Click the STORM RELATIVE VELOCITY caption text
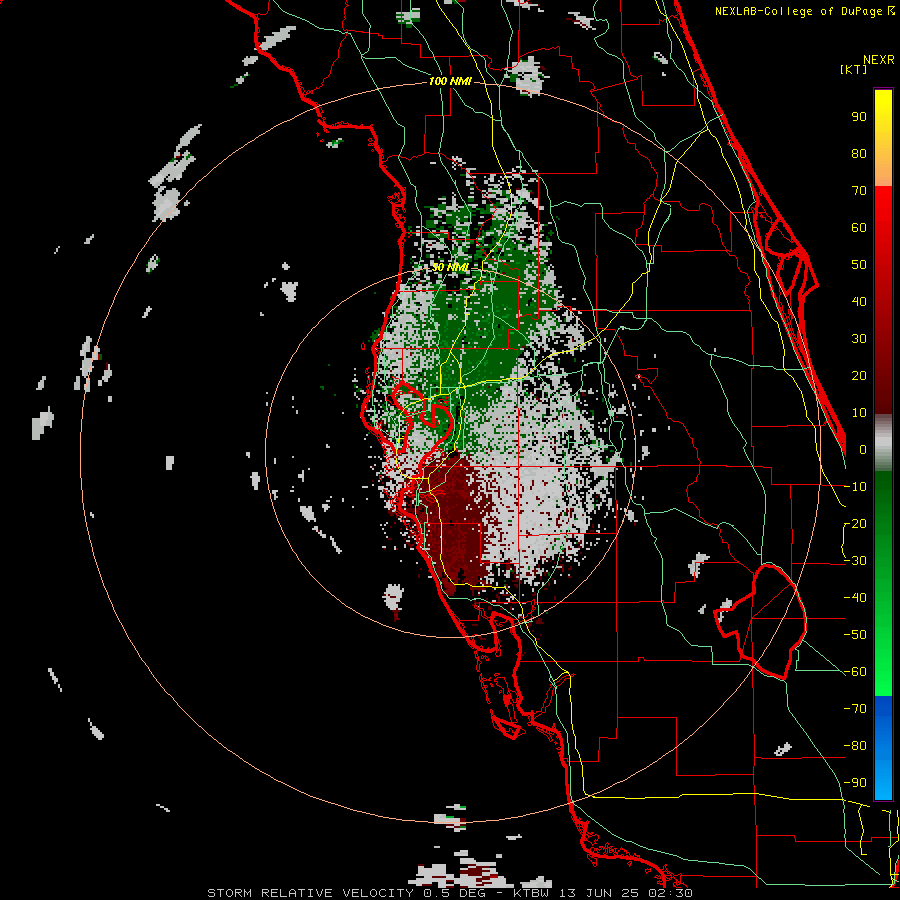900x900 pixels. [x=310, y=893]
